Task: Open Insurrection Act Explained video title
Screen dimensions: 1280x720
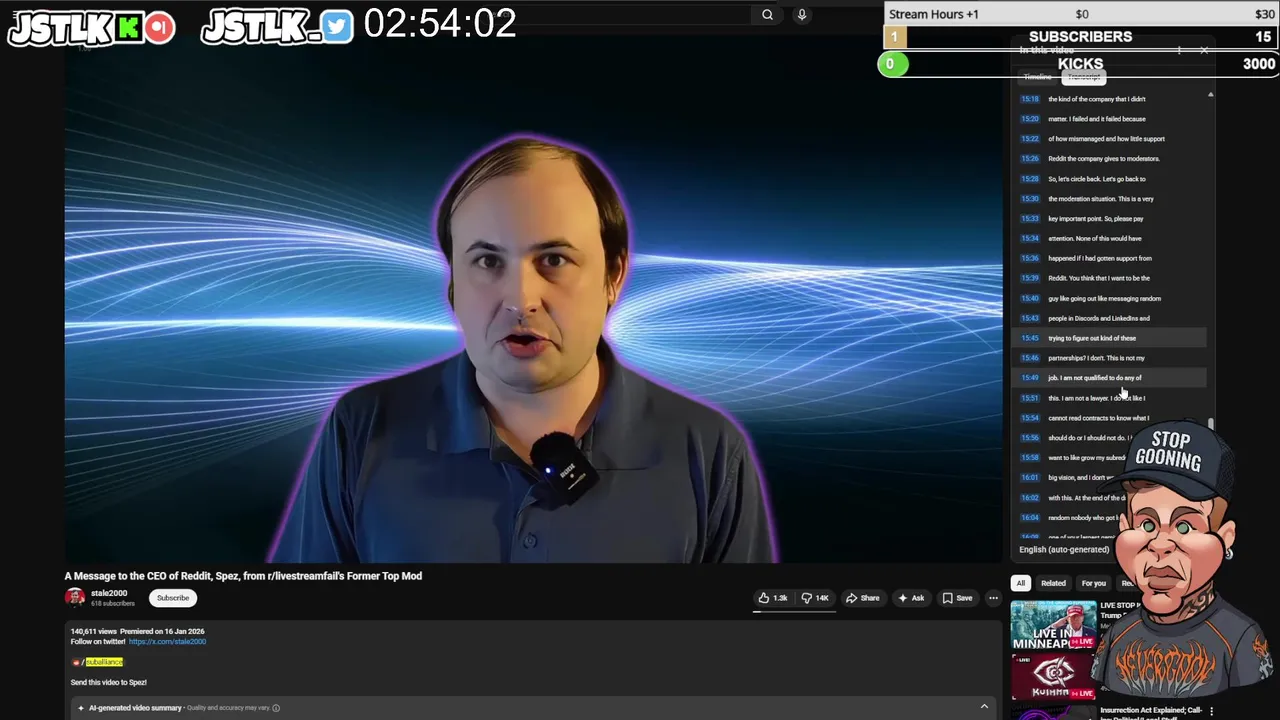Action: pos(1150,714)
